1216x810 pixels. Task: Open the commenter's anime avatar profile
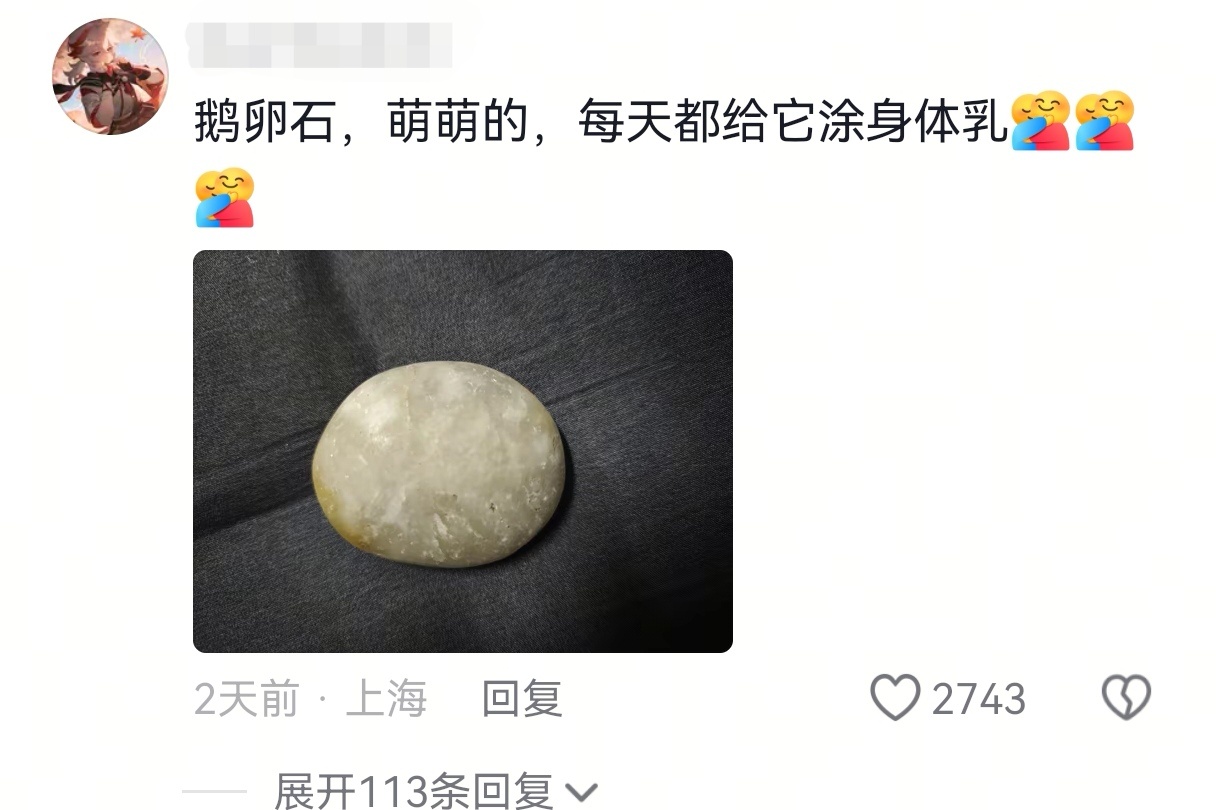110,76
